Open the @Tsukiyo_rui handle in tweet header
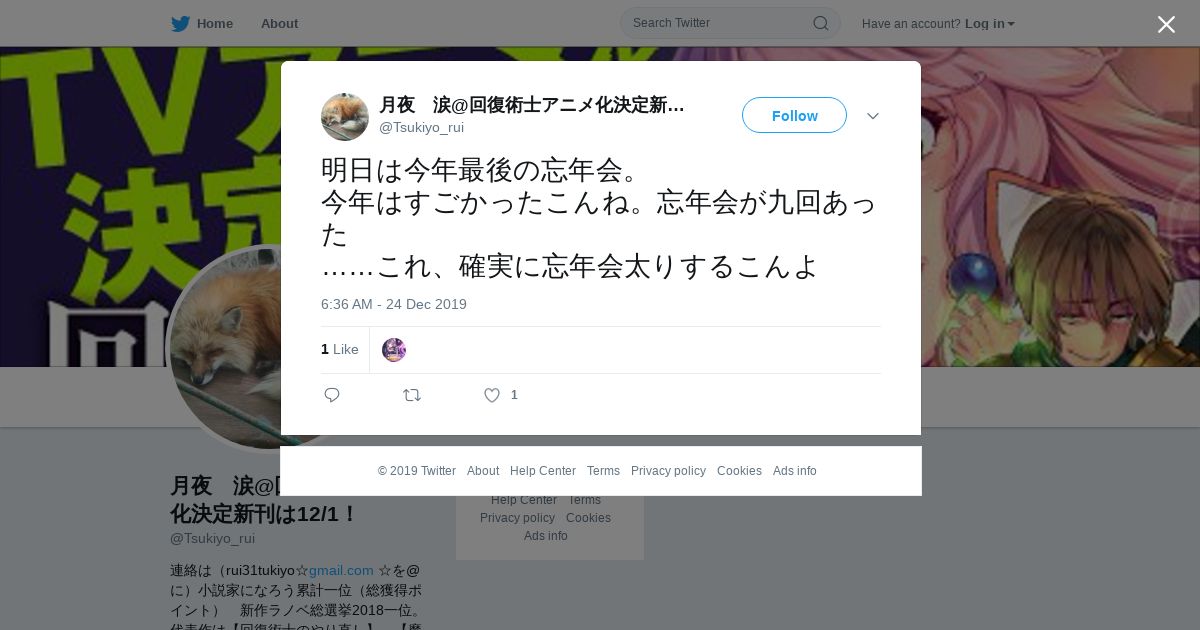1200x630 pixels. 421,127
